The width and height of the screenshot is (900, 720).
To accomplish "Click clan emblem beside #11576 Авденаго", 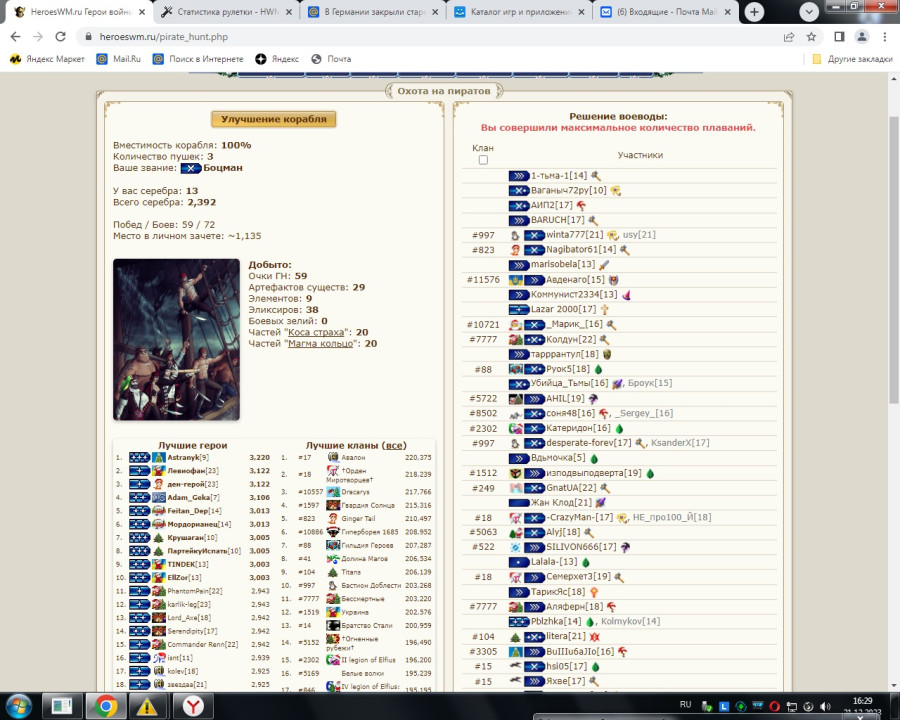I will [x=515, y=280].
